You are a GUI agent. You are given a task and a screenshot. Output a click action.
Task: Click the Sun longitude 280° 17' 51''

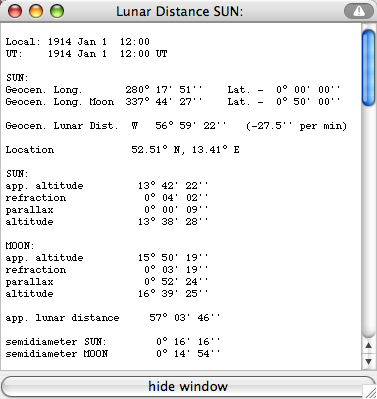(164, 90)
